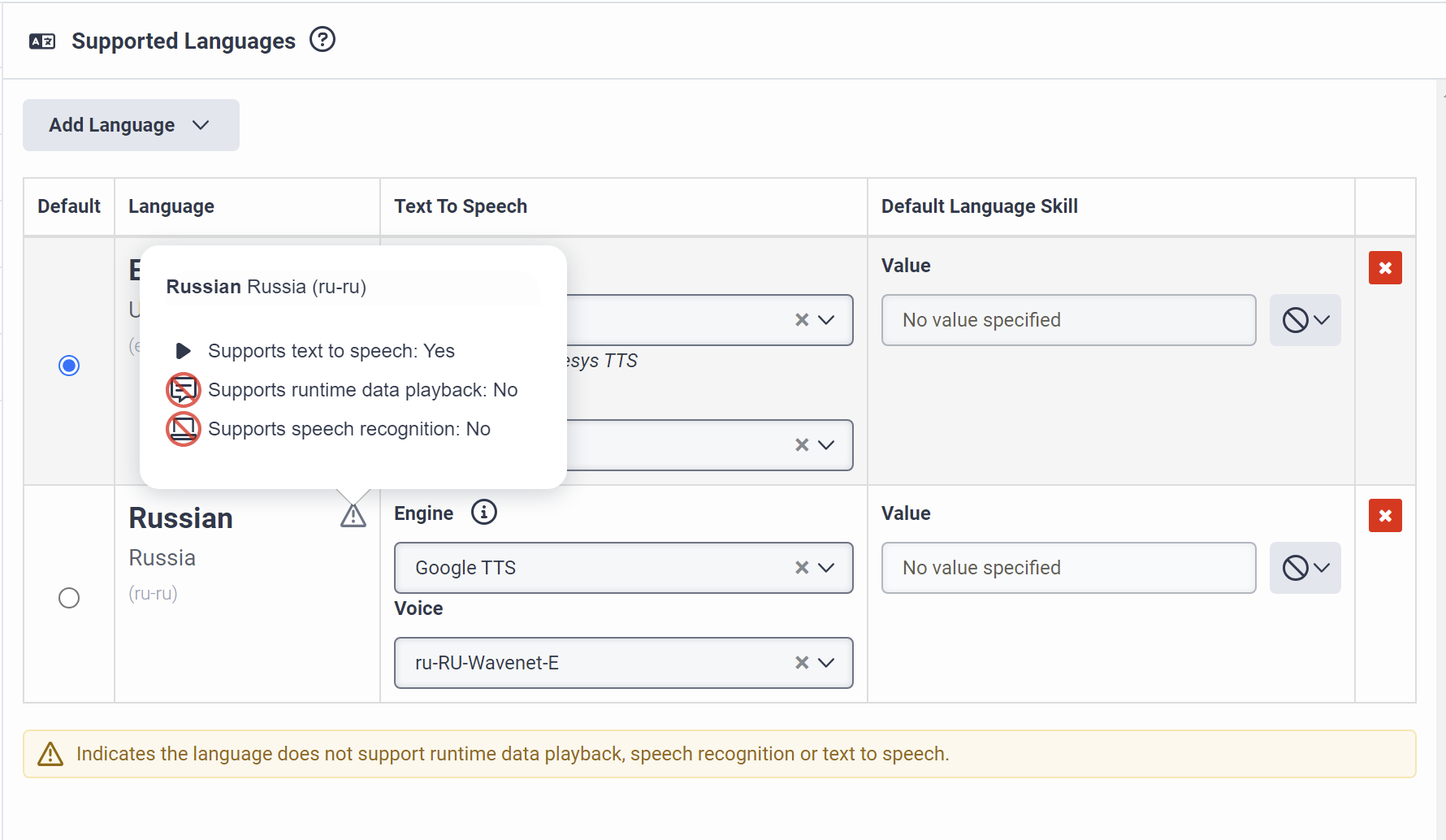Click the runtime data playback unsupported icon

coord(184,390)
